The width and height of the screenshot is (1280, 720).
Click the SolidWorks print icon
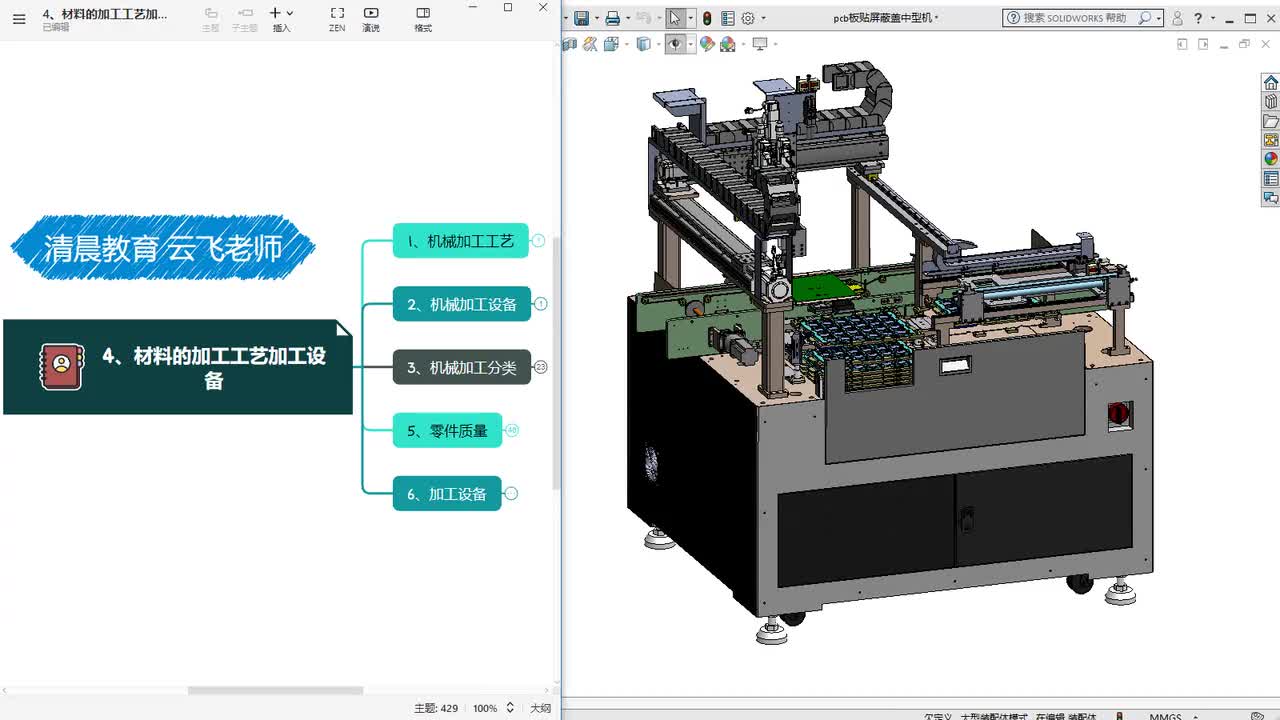click(612, 18)
